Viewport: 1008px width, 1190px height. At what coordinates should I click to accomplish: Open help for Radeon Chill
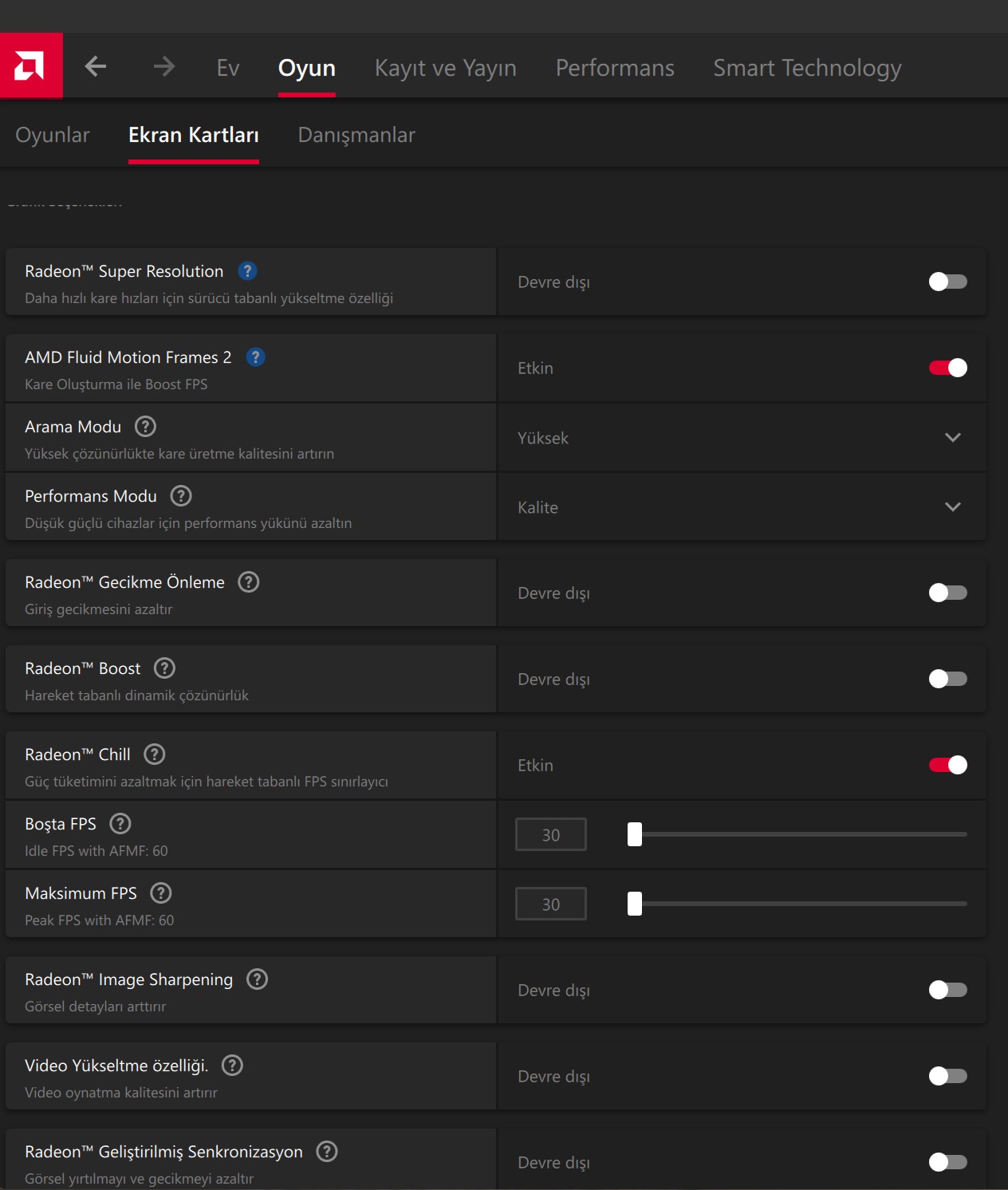click(x=155, y=755)
